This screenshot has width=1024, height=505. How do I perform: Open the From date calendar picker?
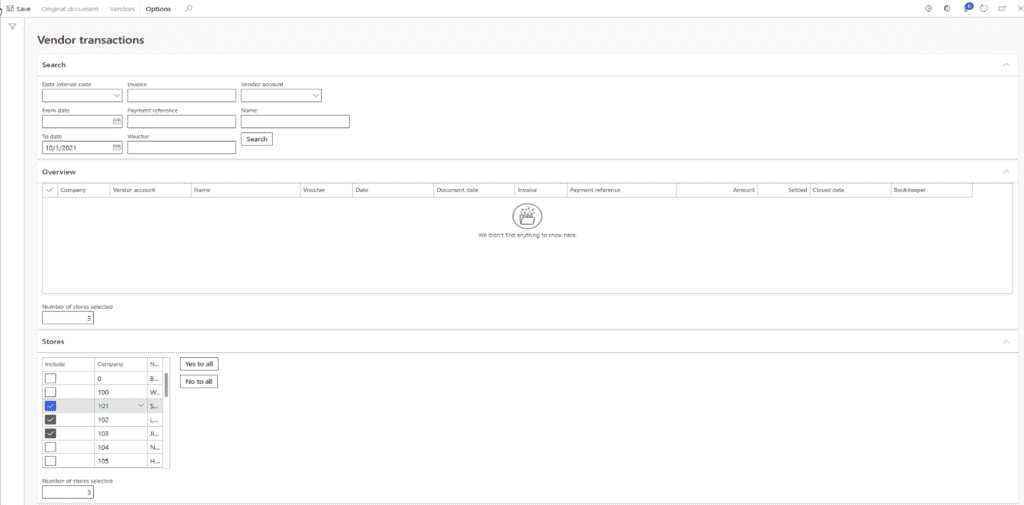point(117,122)
